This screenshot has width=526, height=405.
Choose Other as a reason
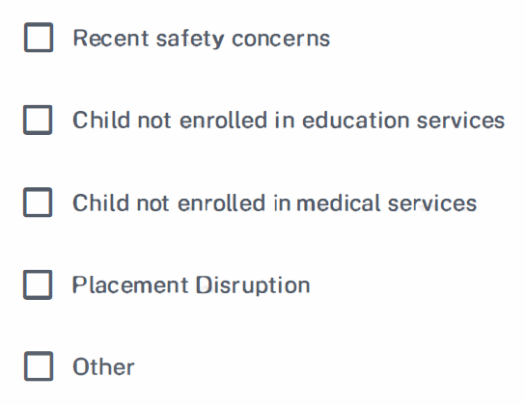tap(38, 366)
